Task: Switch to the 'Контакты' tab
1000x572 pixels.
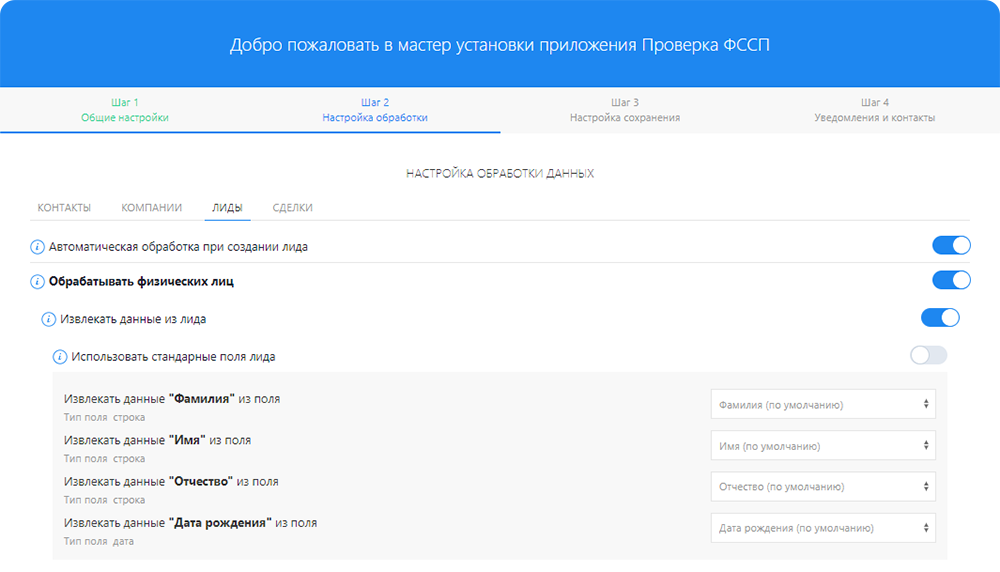Action: tap(64, 208)
